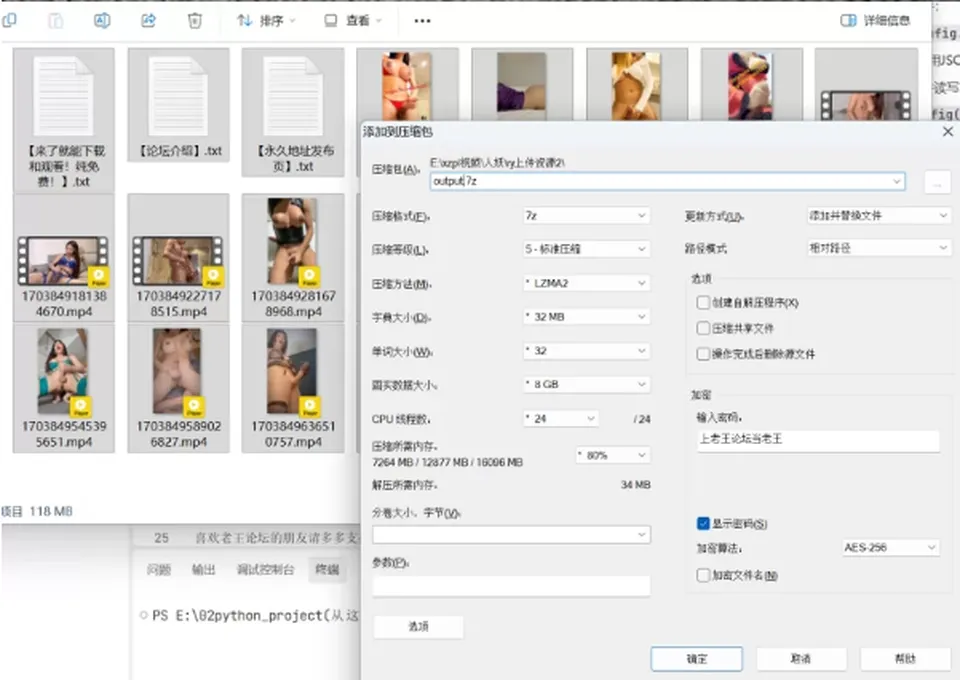Click the Paste icon in Explorer toolbar

(x=55, y=21)
